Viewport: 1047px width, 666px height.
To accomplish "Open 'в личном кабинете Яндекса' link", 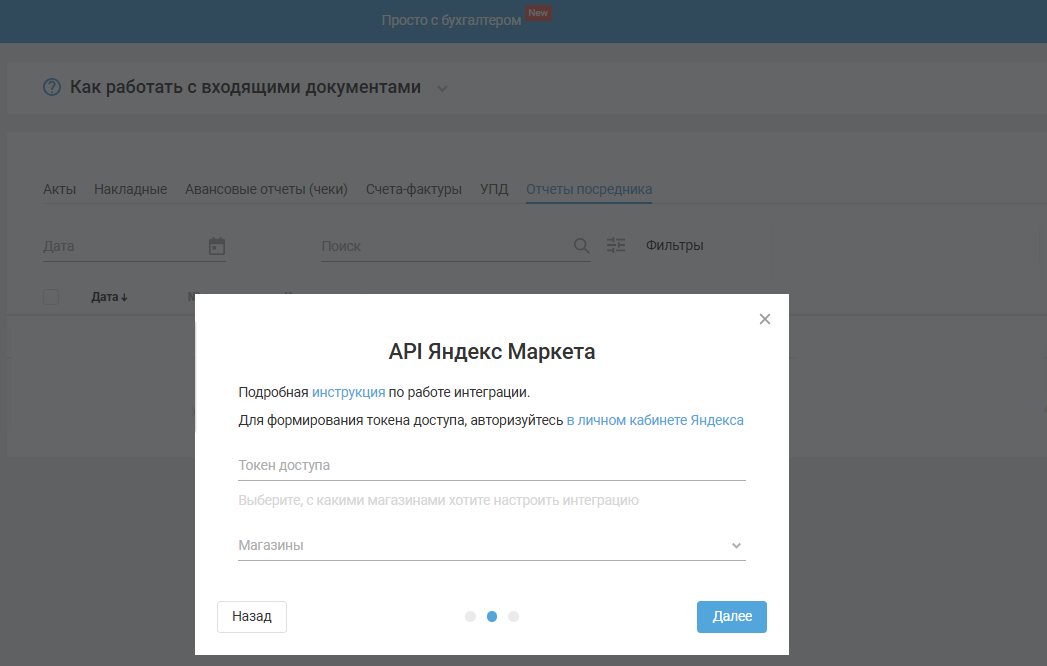I will click(x=655, y=420).
